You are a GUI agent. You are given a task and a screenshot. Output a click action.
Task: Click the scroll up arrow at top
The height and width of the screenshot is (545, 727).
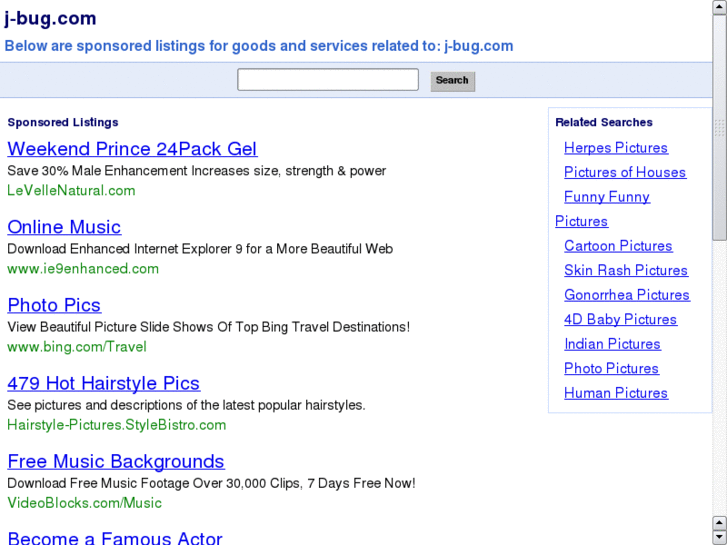tap(719, 6)
